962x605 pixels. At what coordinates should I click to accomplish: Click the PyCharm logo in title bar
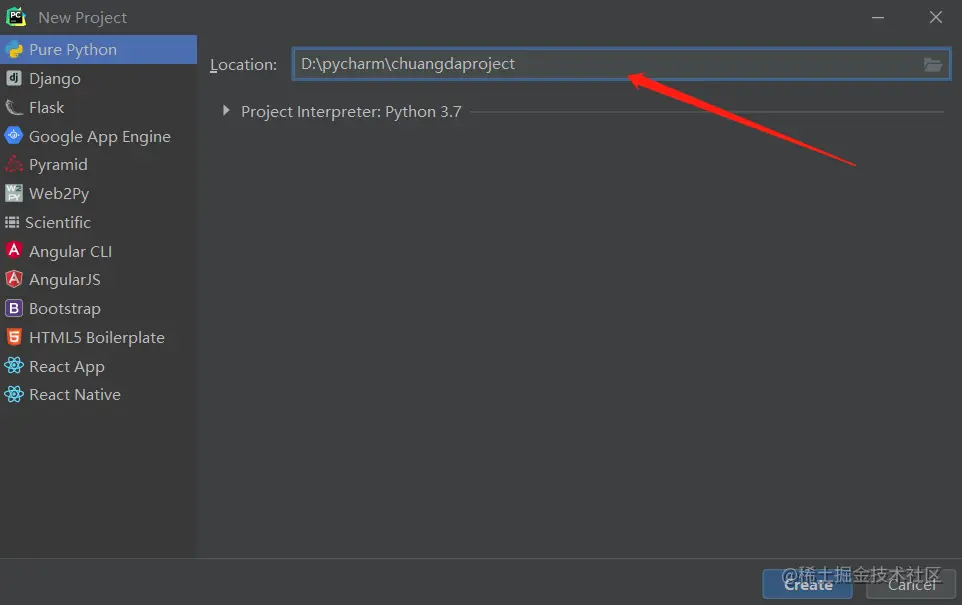[16, 17]
